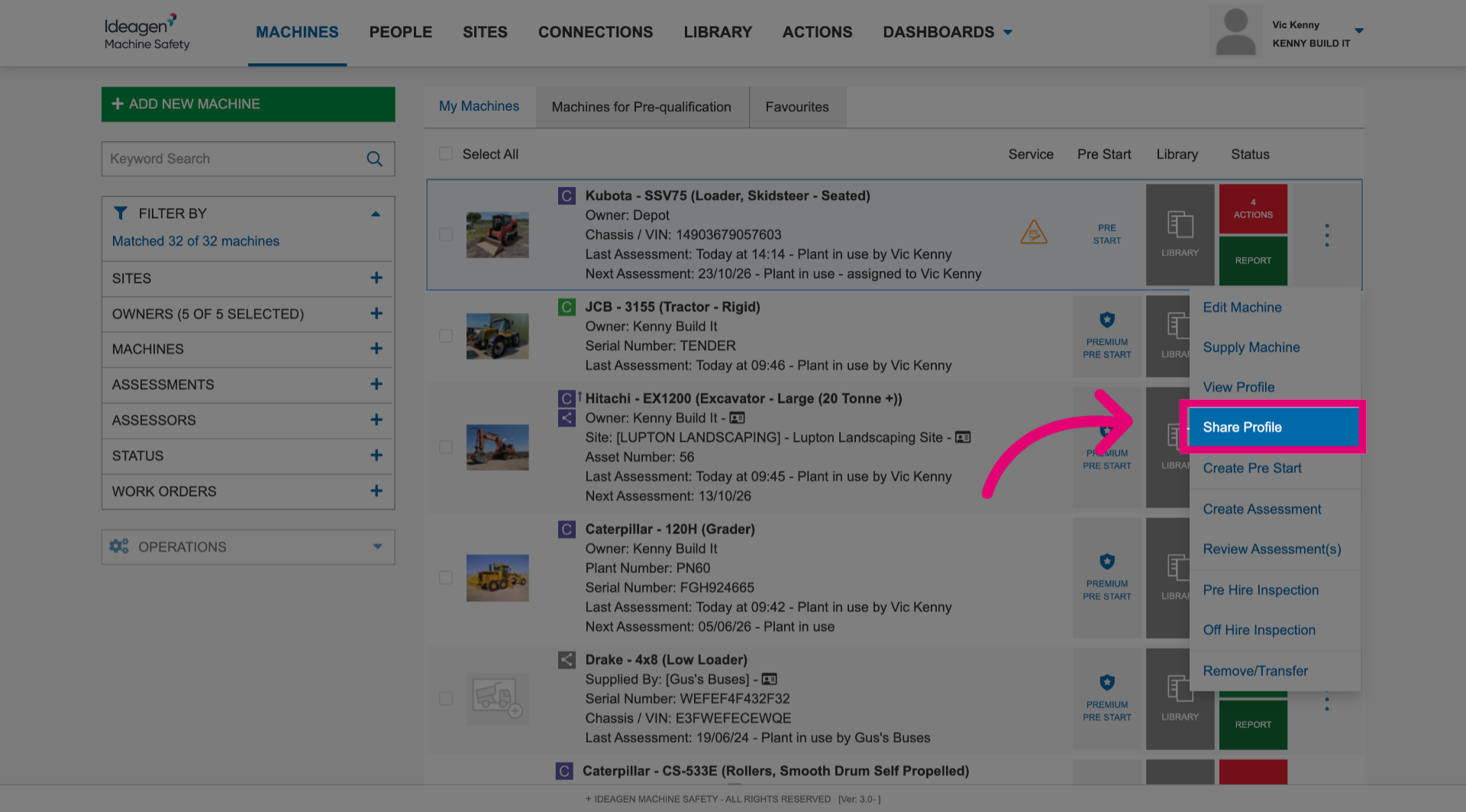Click the OPERATIONS gears icon
The height and width of the screenshot is (812, 1466).
pyautogui.click(x=119, y=546)
